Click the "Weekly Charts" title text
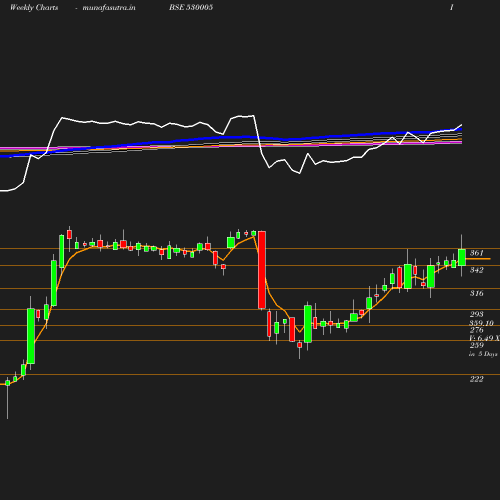 coord(34,7)
